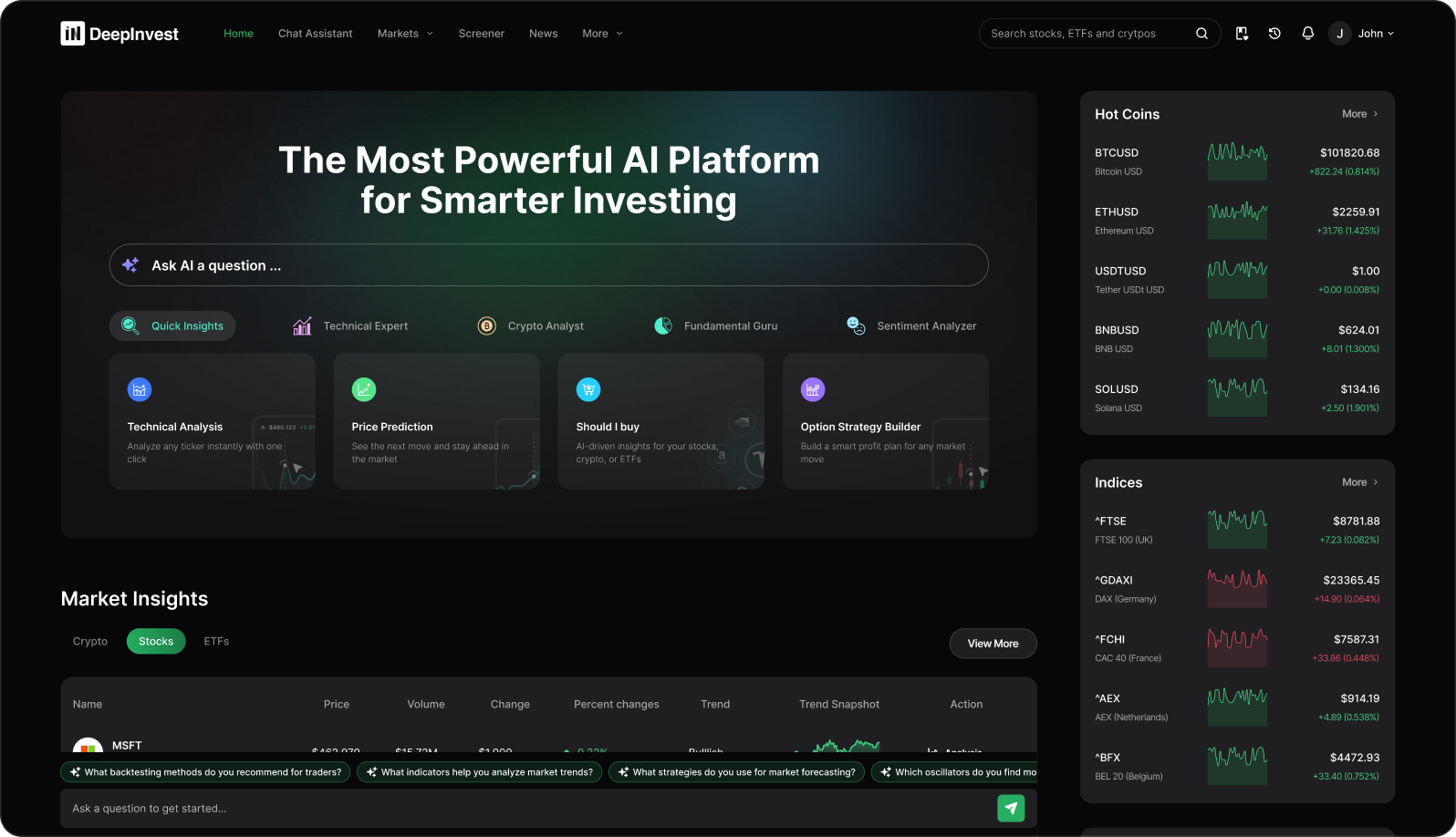1456x837 pixels.
Task: Select the Crypto market filter
Action: click(90, 642)
